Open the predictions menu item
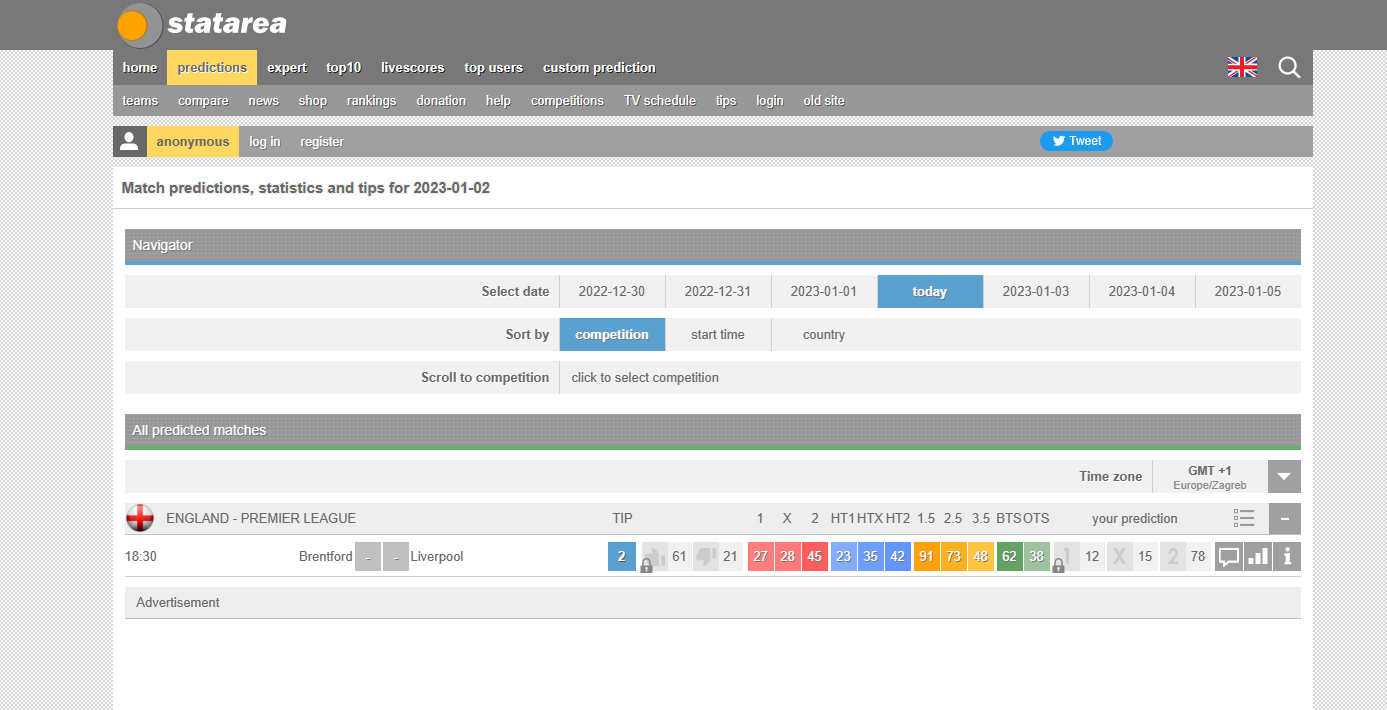Screen dimensions: 1387x710 pyautogui.click(x=212, y=67)
